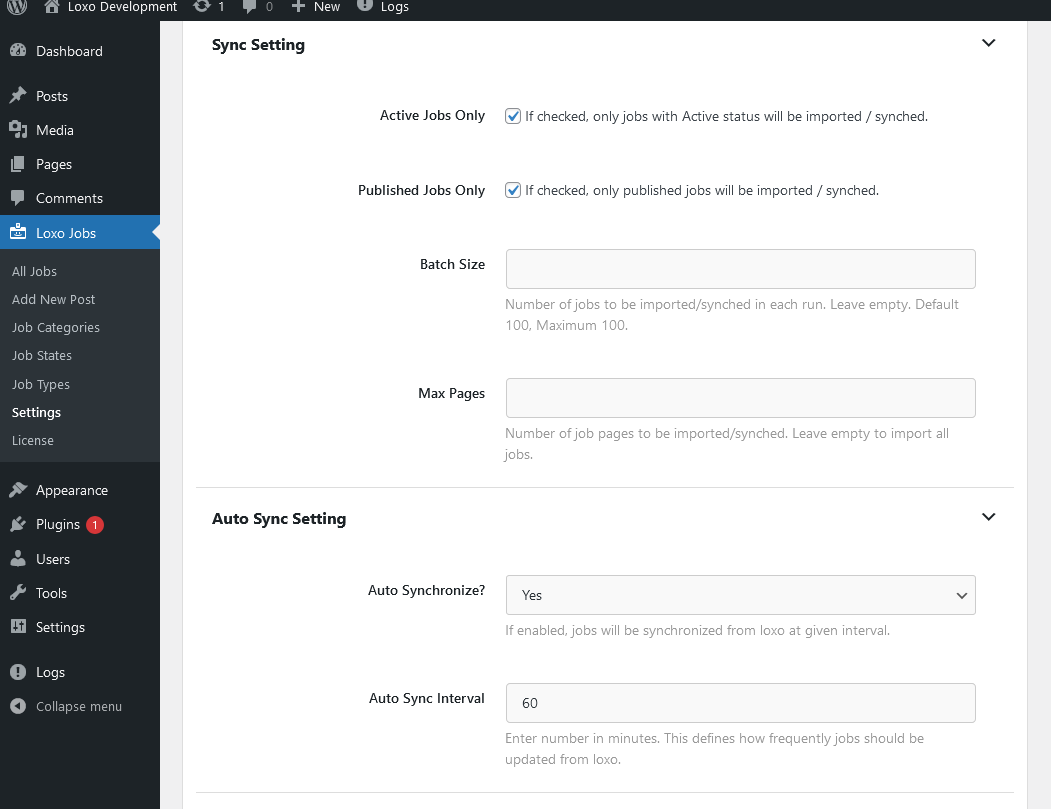Go to All Jobs submenu

pyautogui.click(x=34, y=271)
